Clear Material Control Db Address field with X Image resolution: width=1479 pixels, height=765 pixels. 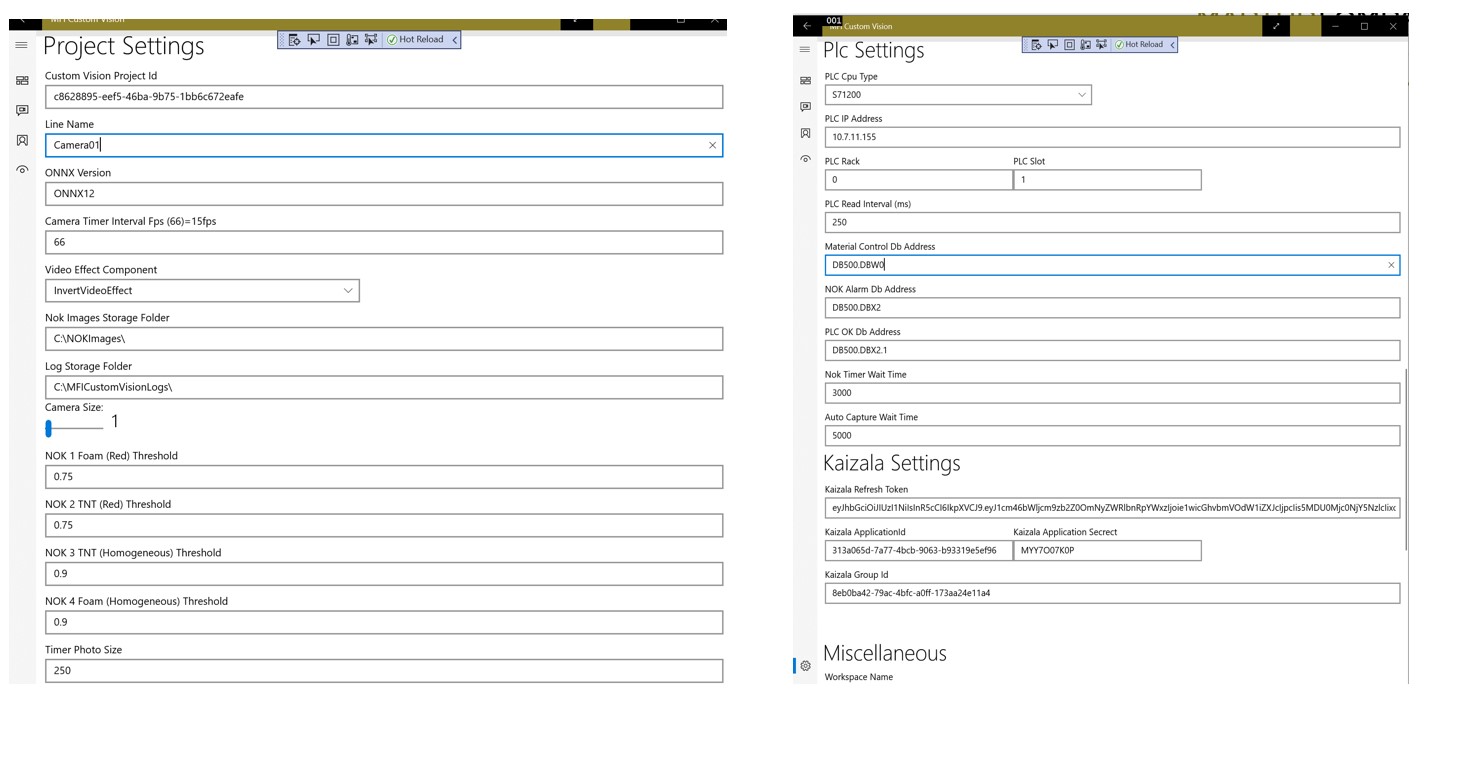(x=1390, y=265)
